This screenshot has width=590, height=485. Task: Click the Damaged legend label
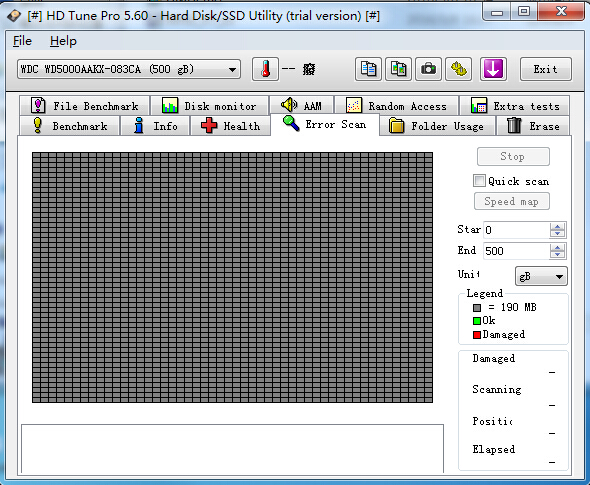point(503,334)
